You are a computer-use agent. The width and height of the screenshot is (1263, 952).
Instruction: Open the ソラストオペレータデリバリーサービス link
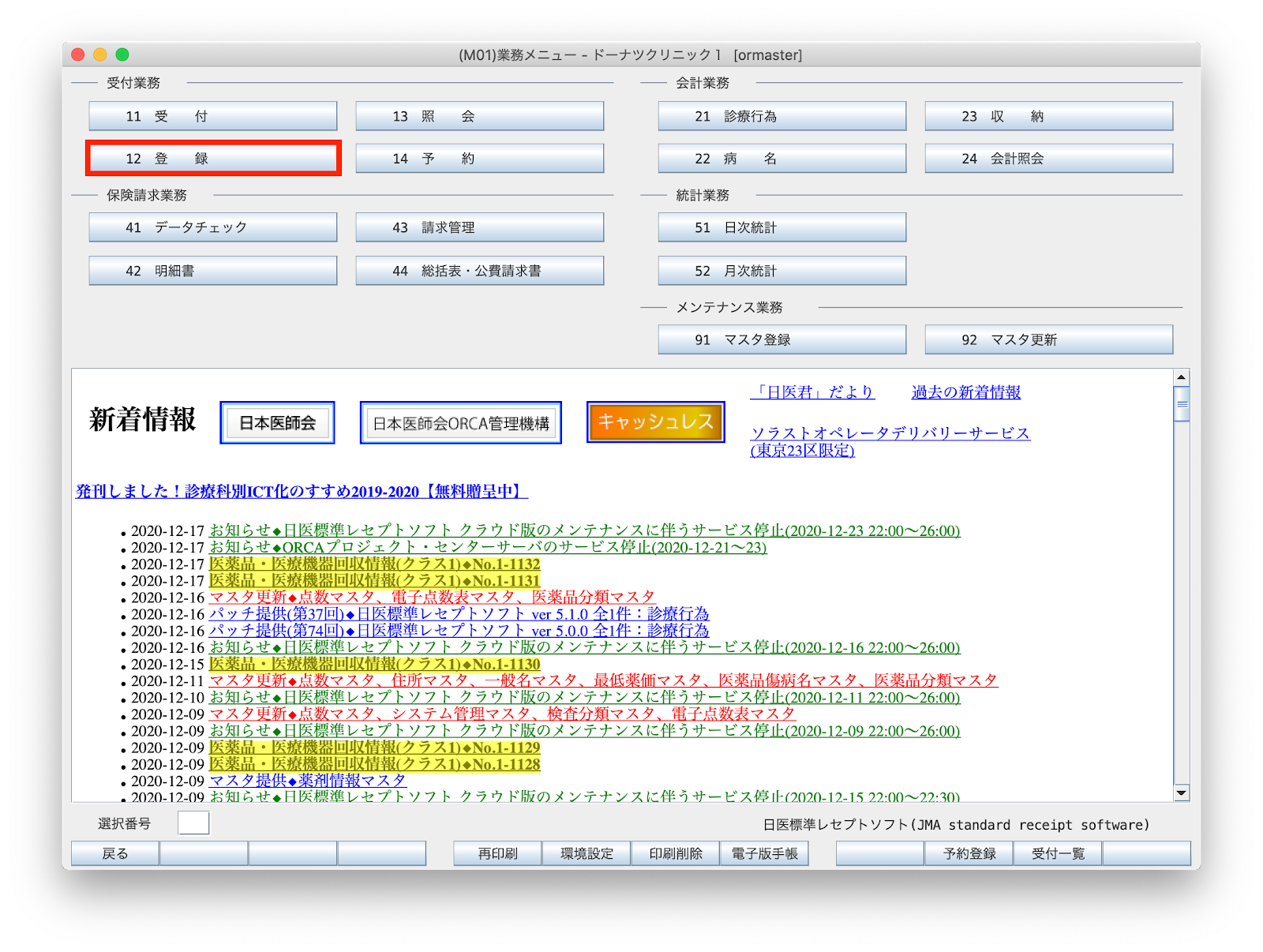tap(890, 441)
